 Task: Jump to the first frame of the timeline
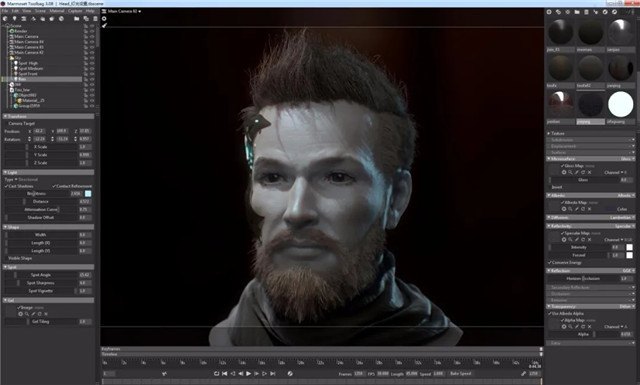(x=224, y=374)
